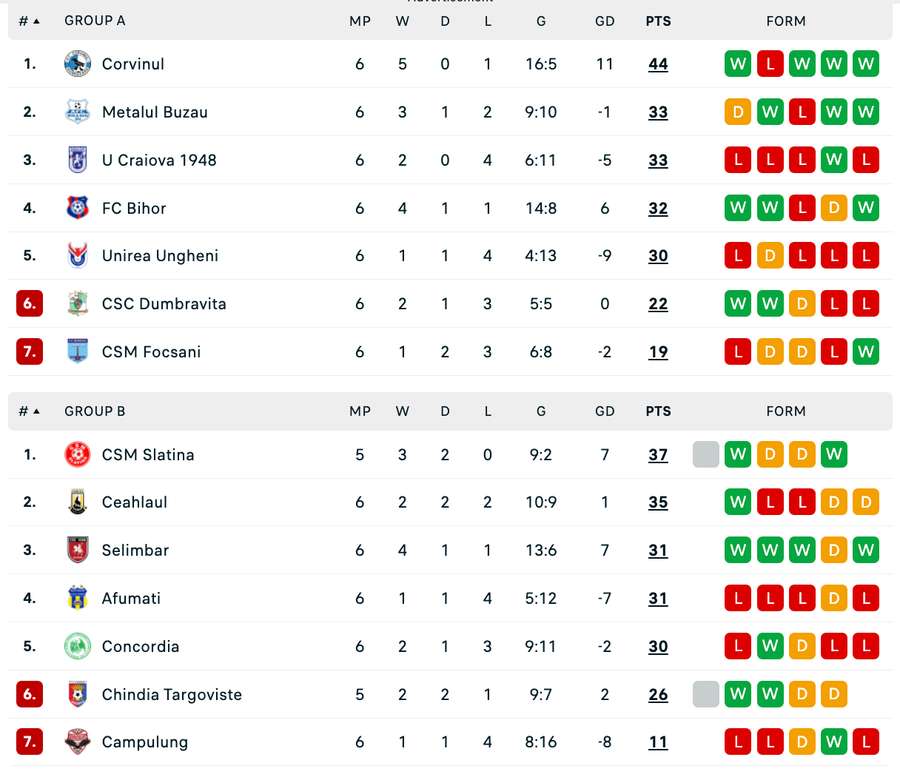Sort Group B by GD column
This screenshot has width=900, height=771.
click(x=604, y=411)
